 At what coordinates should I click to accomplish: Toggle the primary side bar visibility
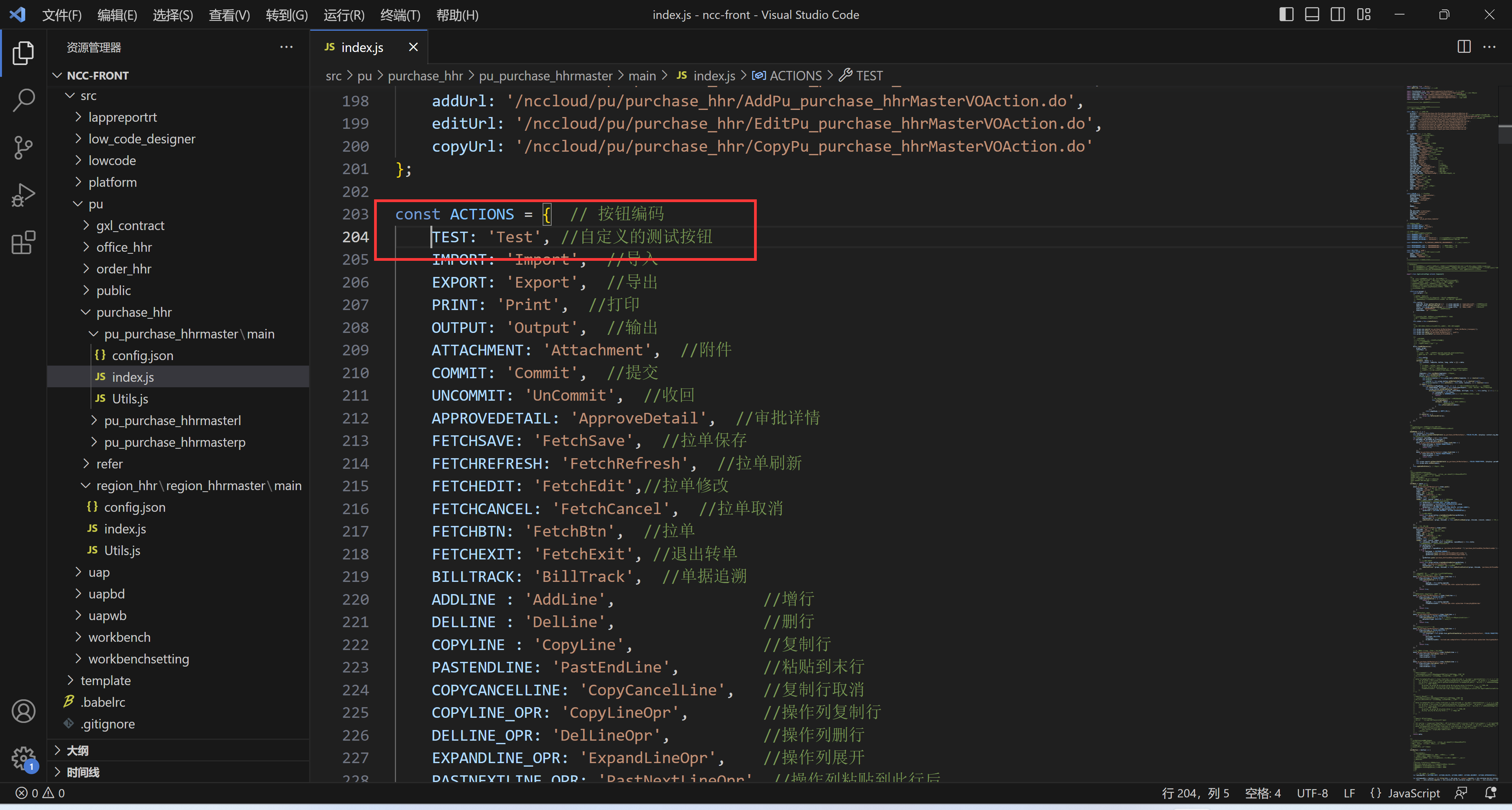tap(1286, 15)
